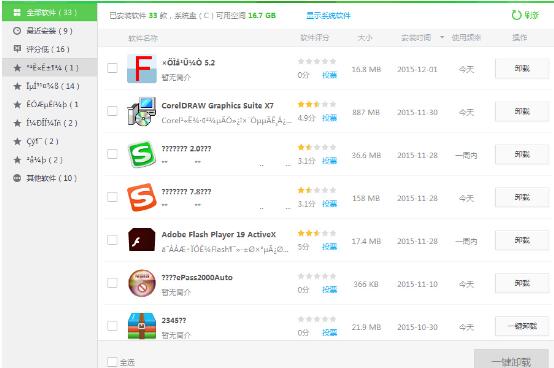Image resolution: width=554 pixels, height=368 pixels.
Task: Check the box for the 2345 app
Action: point(112,326)
